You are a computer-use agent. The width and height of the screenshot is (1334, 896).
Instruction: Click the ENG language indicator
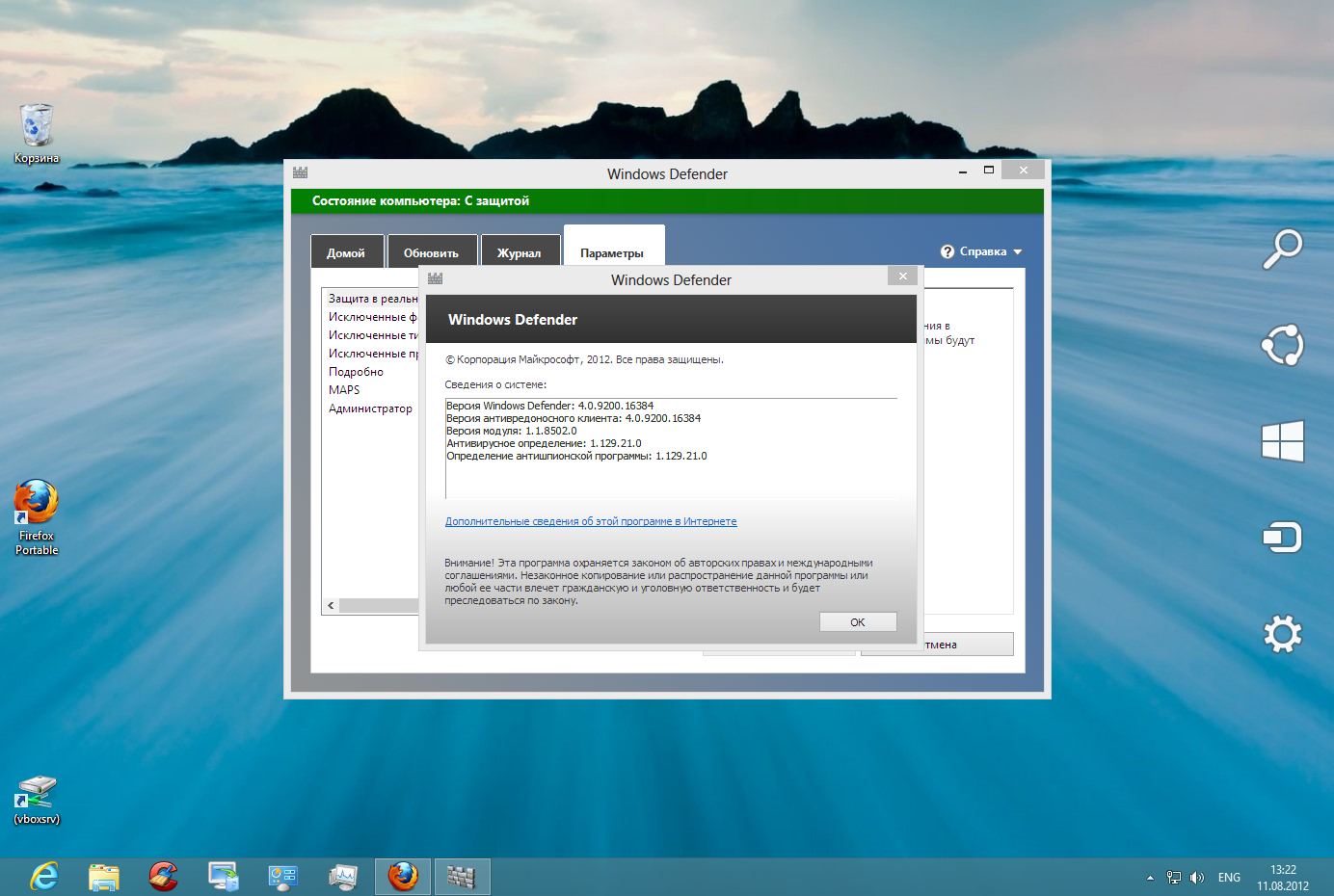click(x=1229, y=878)
